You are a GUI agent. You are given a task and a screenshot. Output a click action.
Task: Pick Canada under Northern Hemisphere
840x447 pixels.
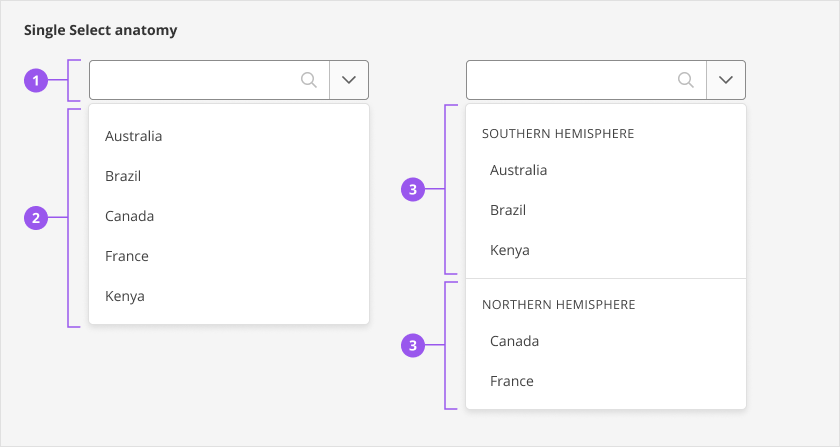(515, 341)
